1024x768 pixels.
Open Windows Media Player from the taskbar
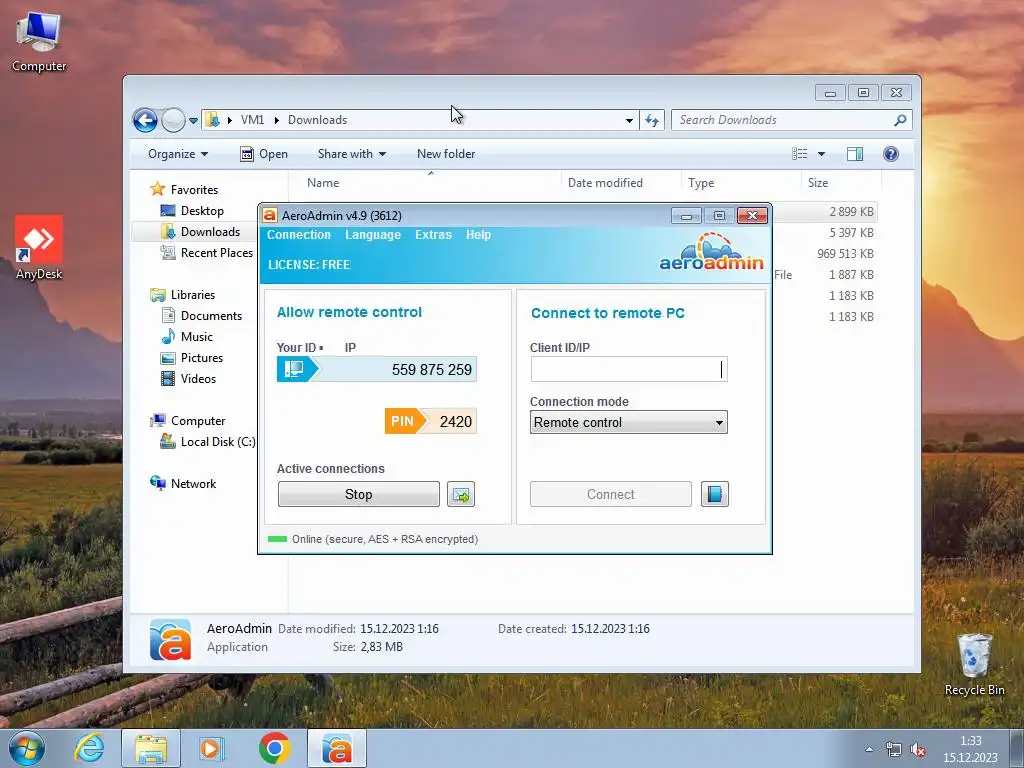[212, 748]
